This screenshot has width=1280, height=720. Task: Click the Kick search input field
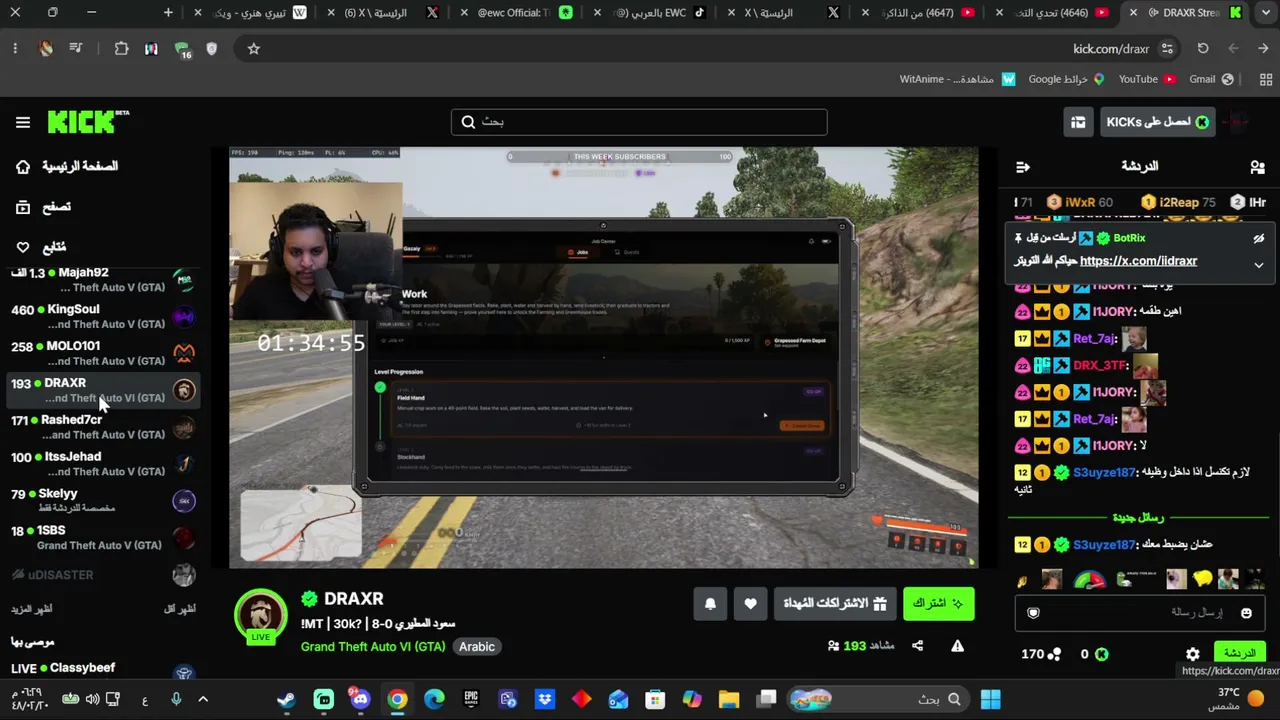(x=639, y=122)
